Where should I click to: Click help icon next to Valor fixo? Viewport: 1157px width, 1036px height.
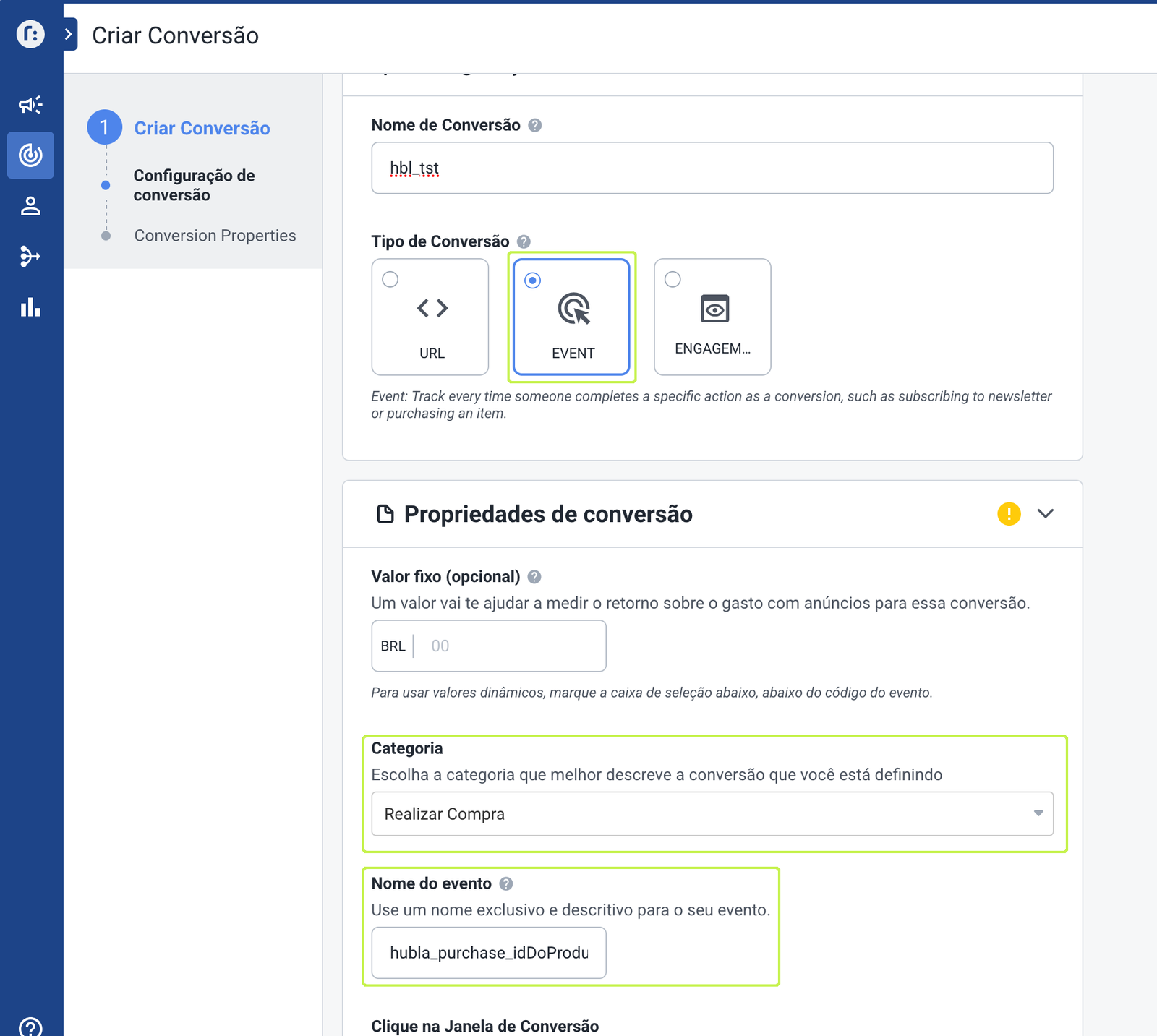click(x=534, y=577)
